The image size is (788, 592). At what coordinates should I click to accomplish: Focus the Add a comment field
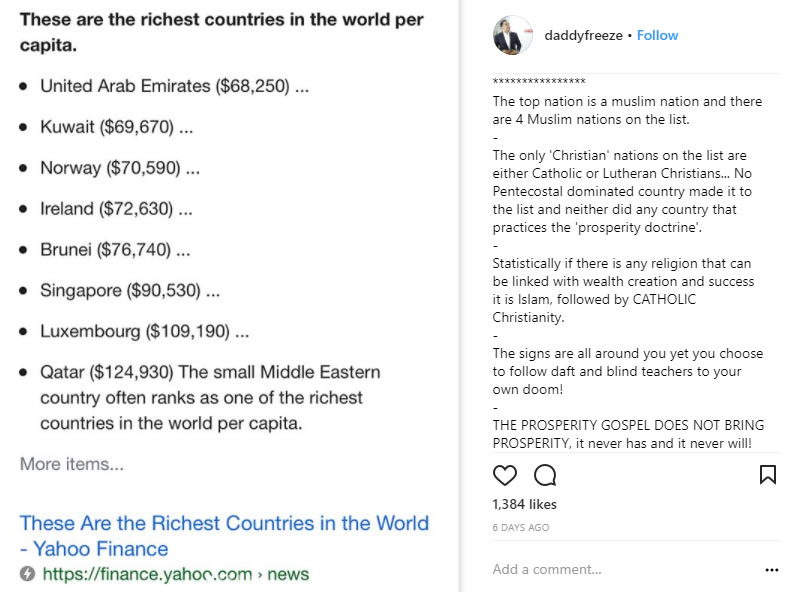600,570
